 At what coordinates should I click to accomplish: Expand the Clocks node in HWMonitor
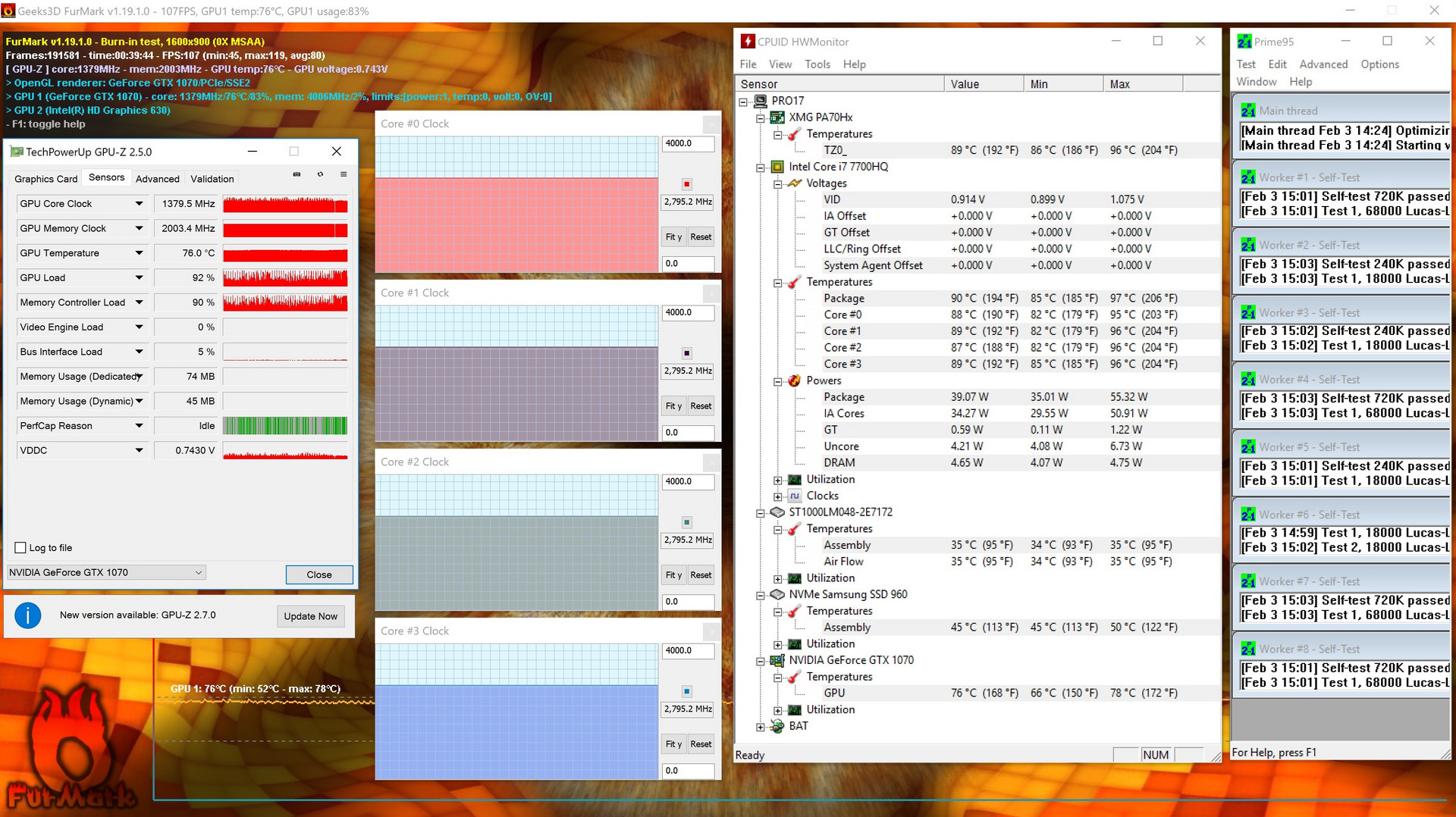point(777,496)
